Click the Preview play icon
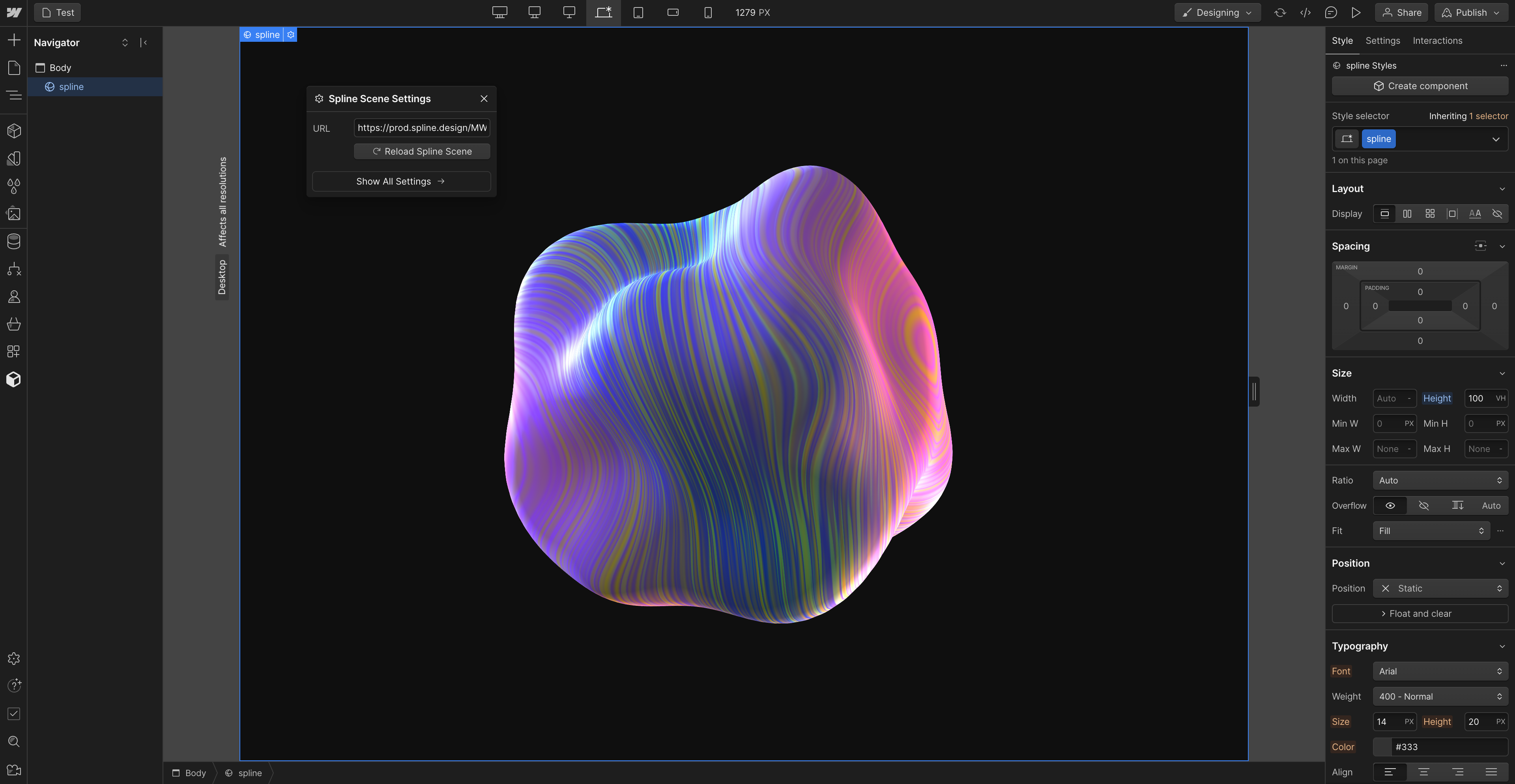 (x=1356, y=12)
